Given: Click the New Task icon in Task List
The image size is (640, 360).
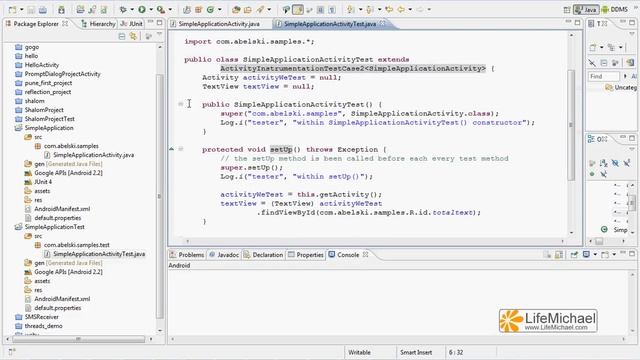Looking at the screenshot, I should [x=593, y=48].
